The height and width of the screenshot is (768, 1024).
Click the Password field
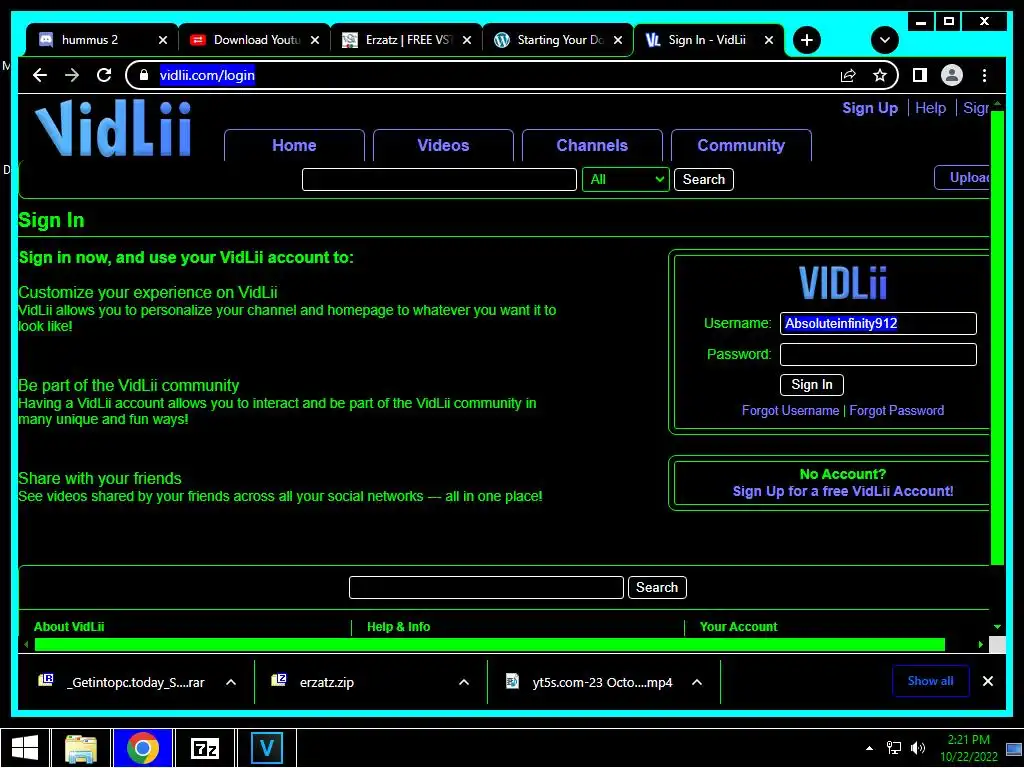click(878, 355)
